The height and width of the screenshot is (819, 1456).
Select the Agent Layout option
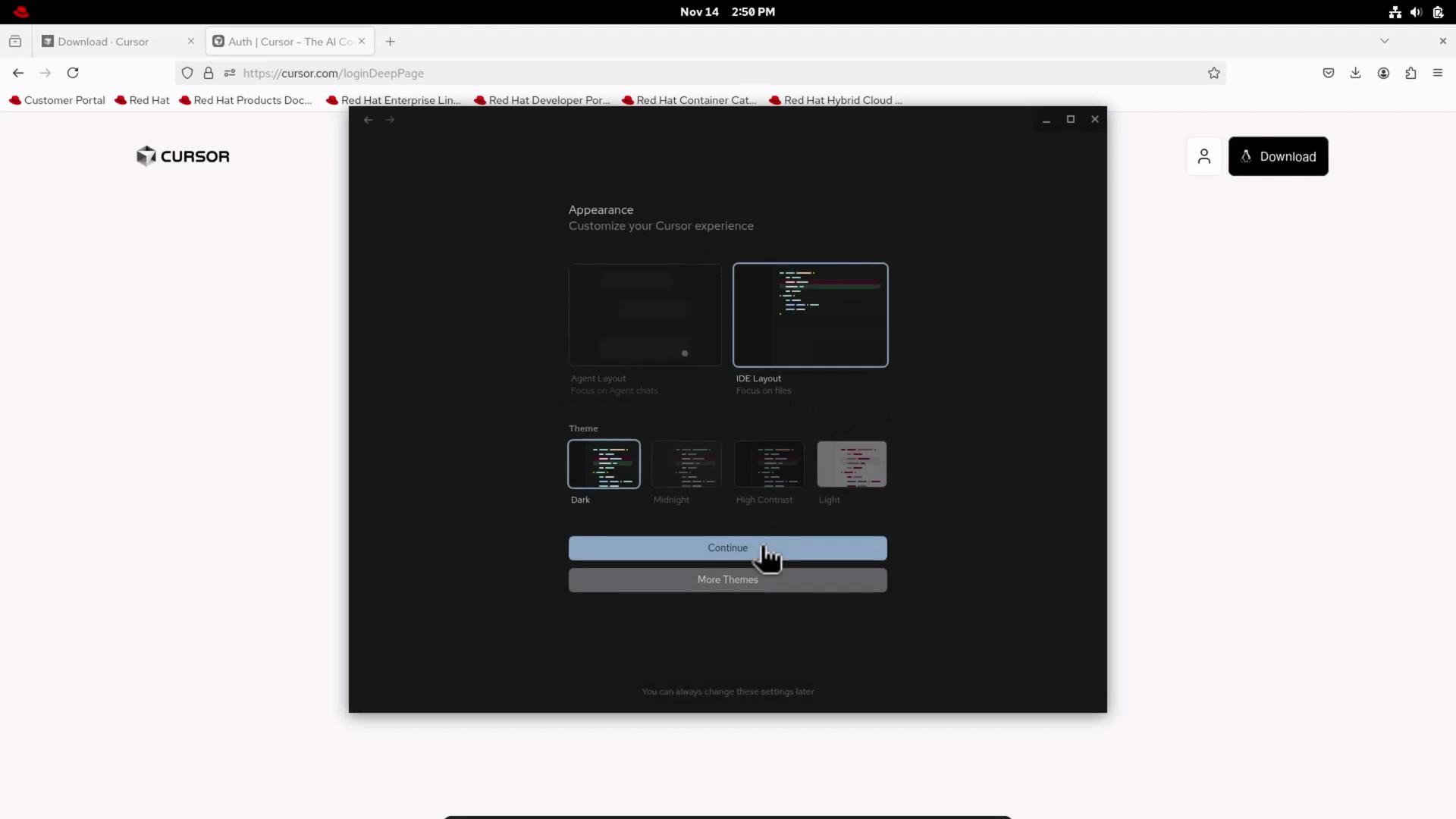pyautogui.click(x=645, y=315)
